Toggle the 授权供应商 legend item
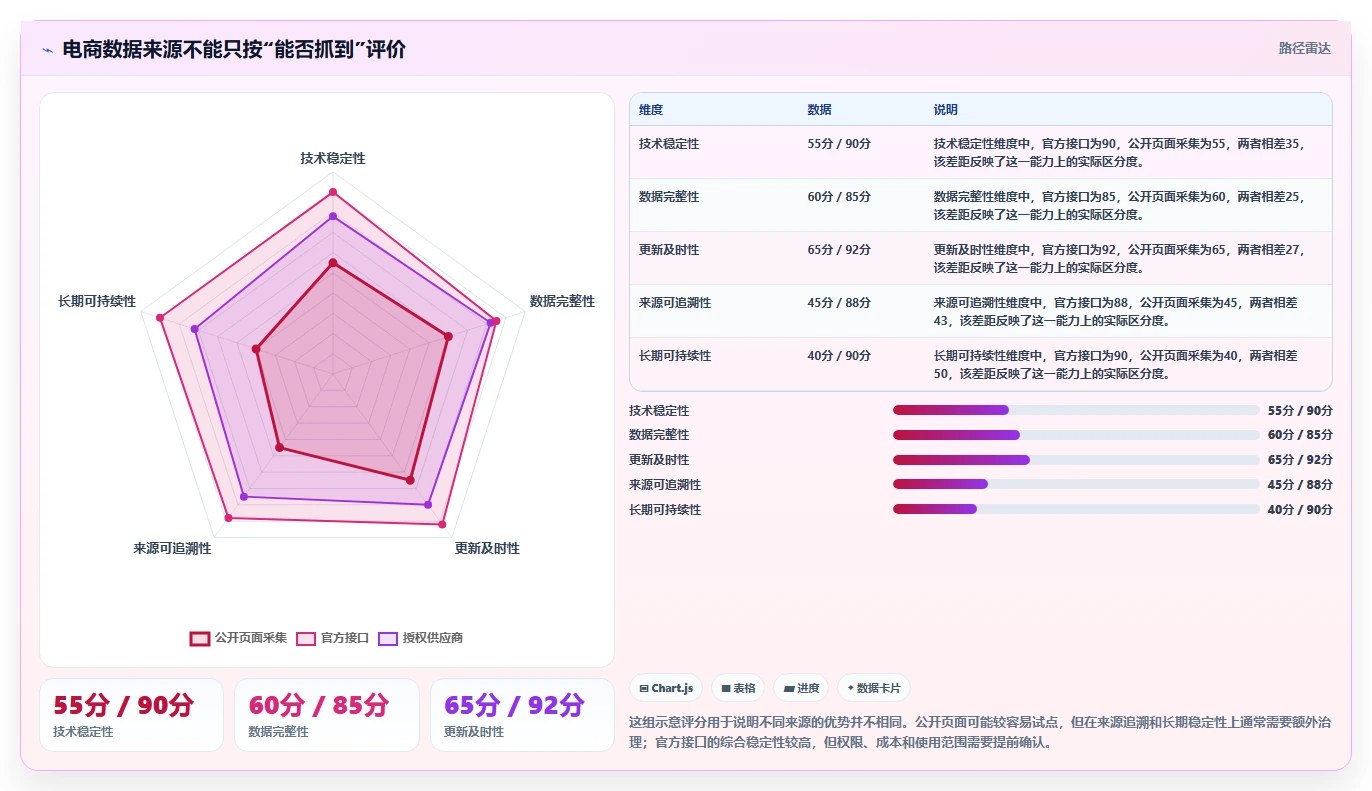1372x791 pixels. pos(420,638)
